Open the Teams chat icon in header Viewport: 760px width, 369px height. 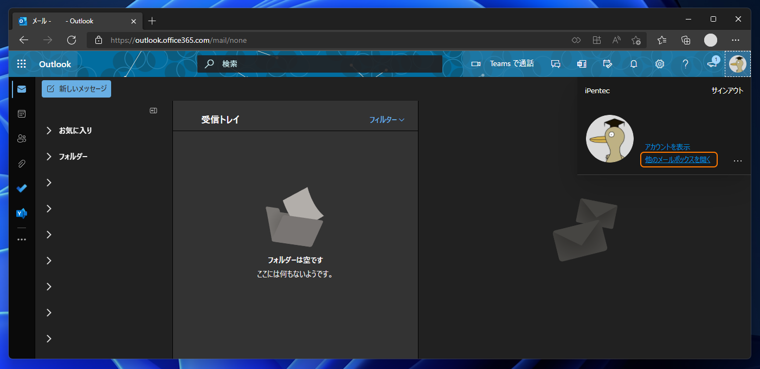coord(556,64)
